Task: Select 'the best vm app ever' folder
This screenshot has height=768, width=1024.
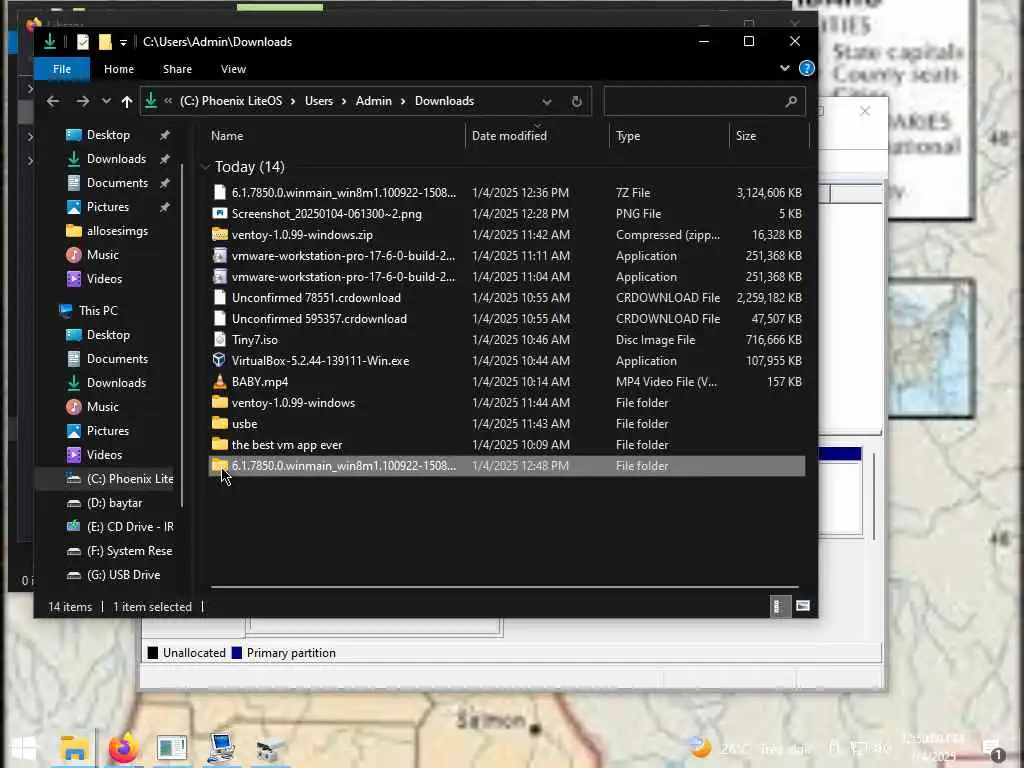Action: (x=507, y=445)
